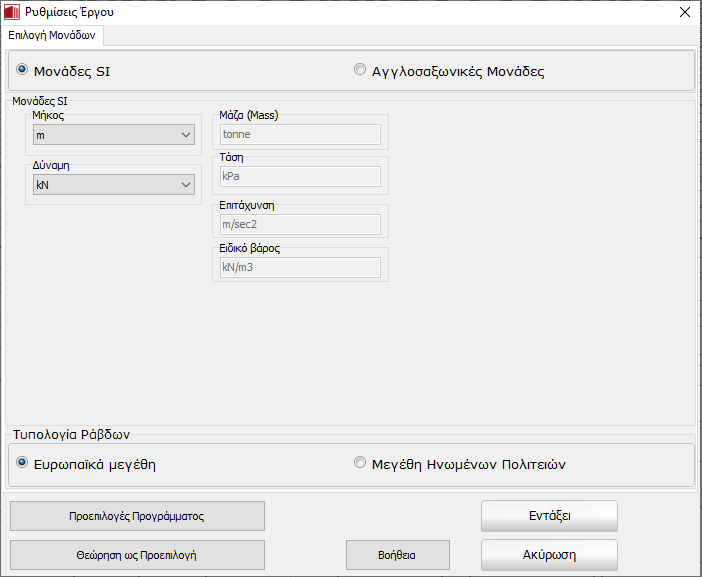
Task: Click the Τάση kPa field
Action: coord(300,176)
